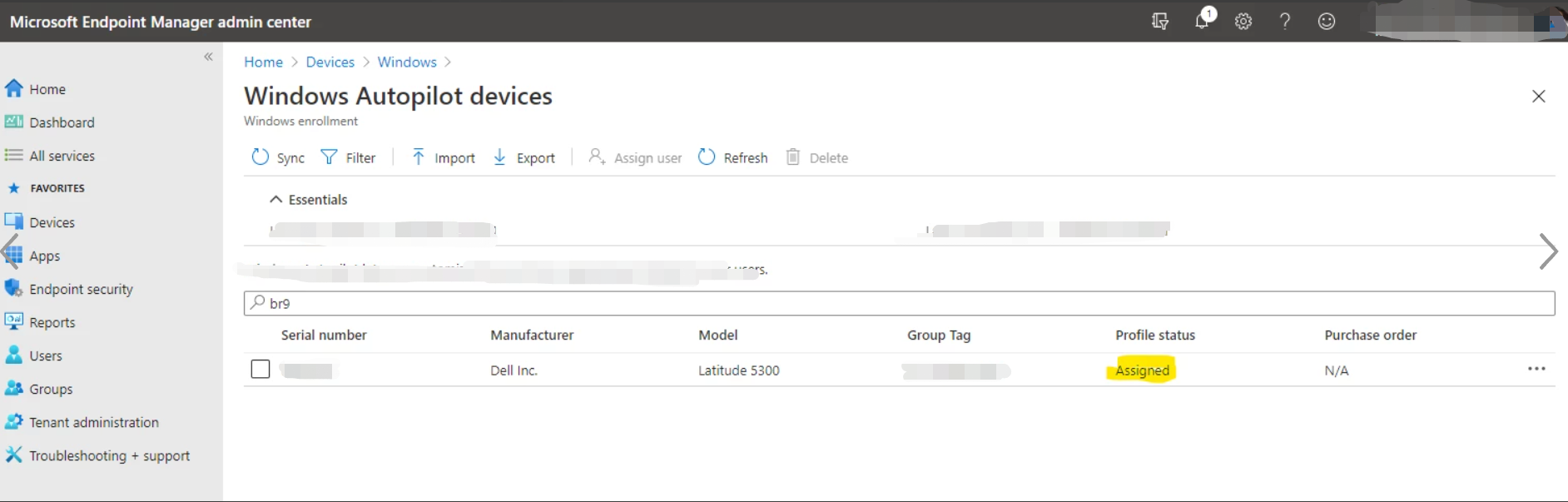1568x502 pixels.
Task: Sort by Serial number column header
Action: click(x=324, y=335)
